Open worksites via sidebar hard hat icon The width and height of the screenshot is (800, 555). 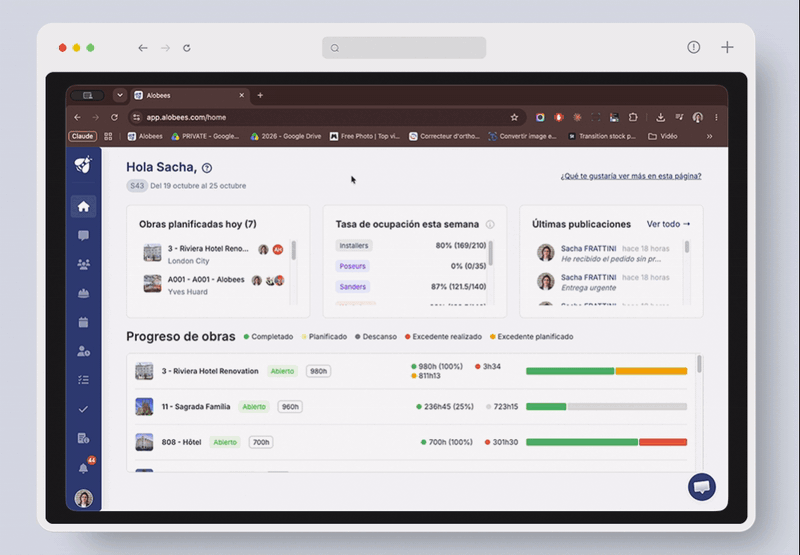pyautogui.click(x=83, y=293)
